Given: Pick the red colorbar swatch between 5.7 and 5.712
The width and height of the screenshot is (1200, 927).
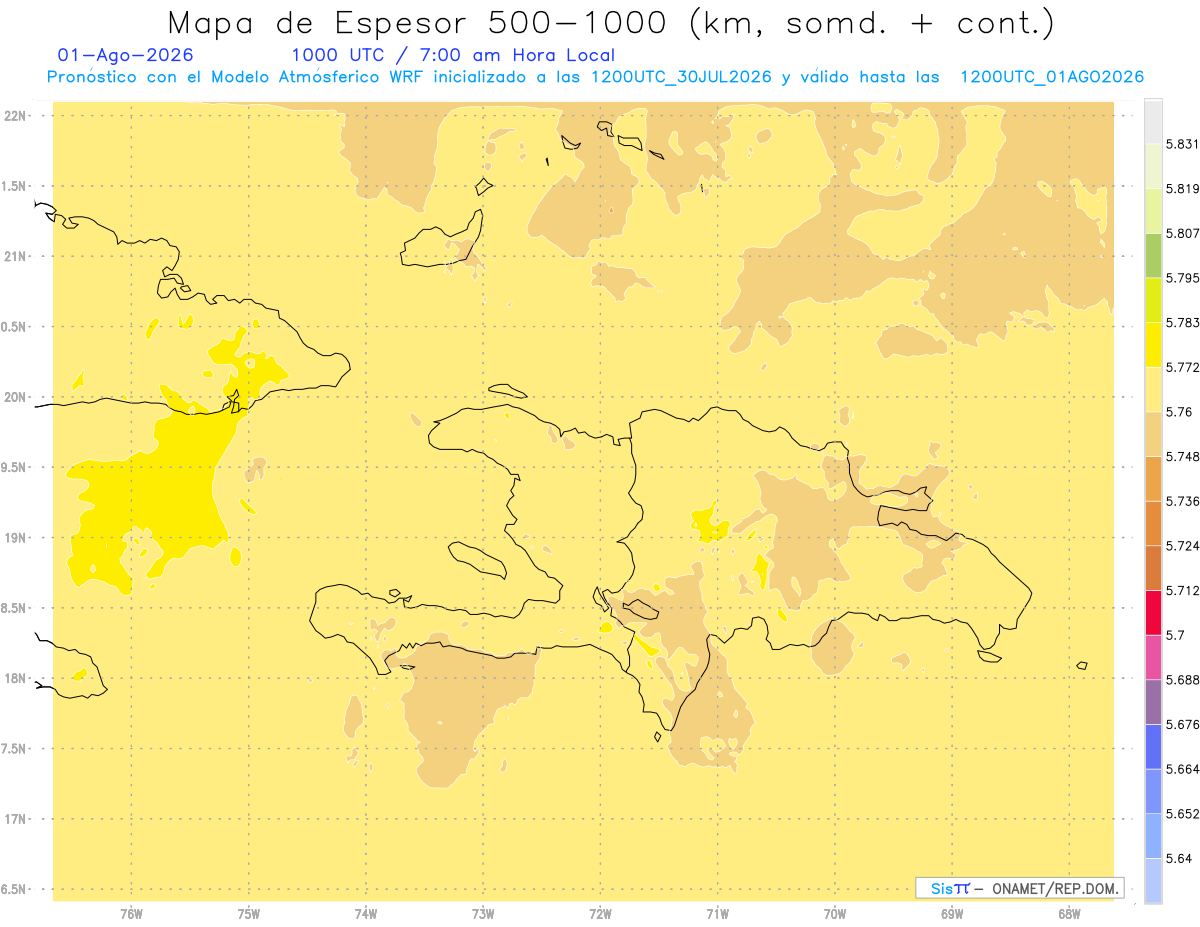Looking at the screenshot, I should [1153, 612].
